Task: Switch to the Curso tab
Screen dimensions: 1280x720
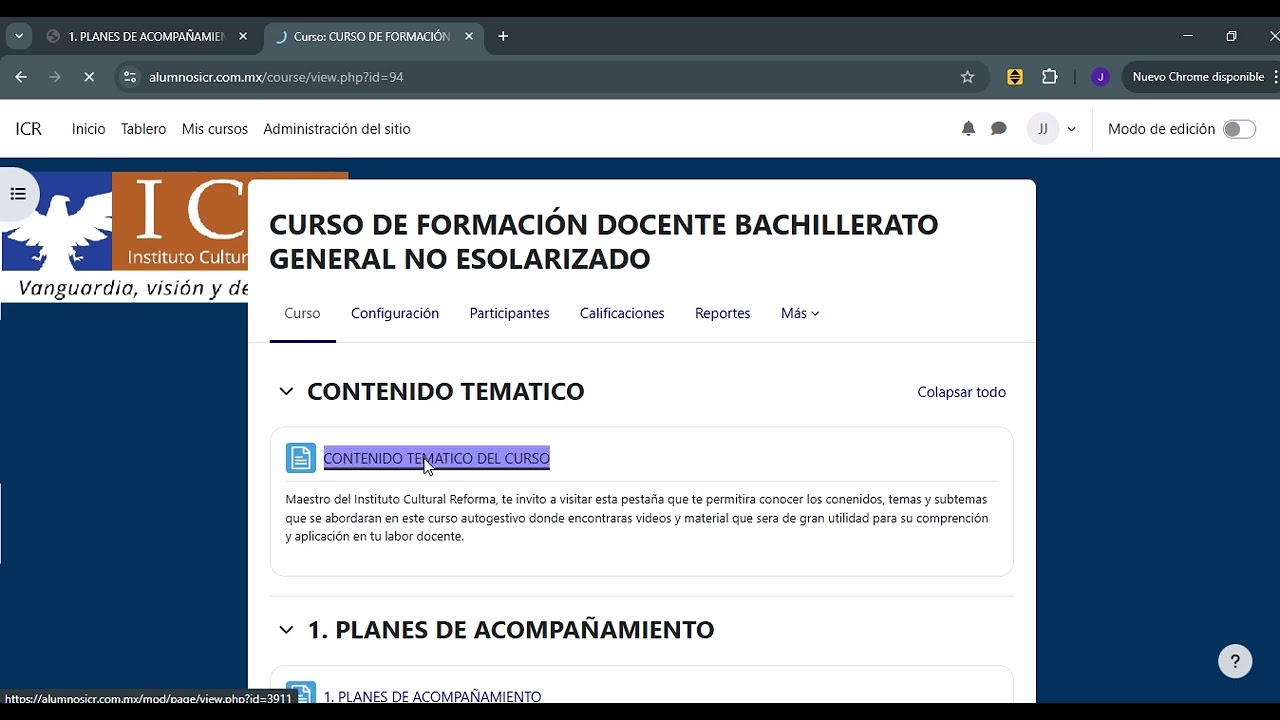Action: click(302, 313)
